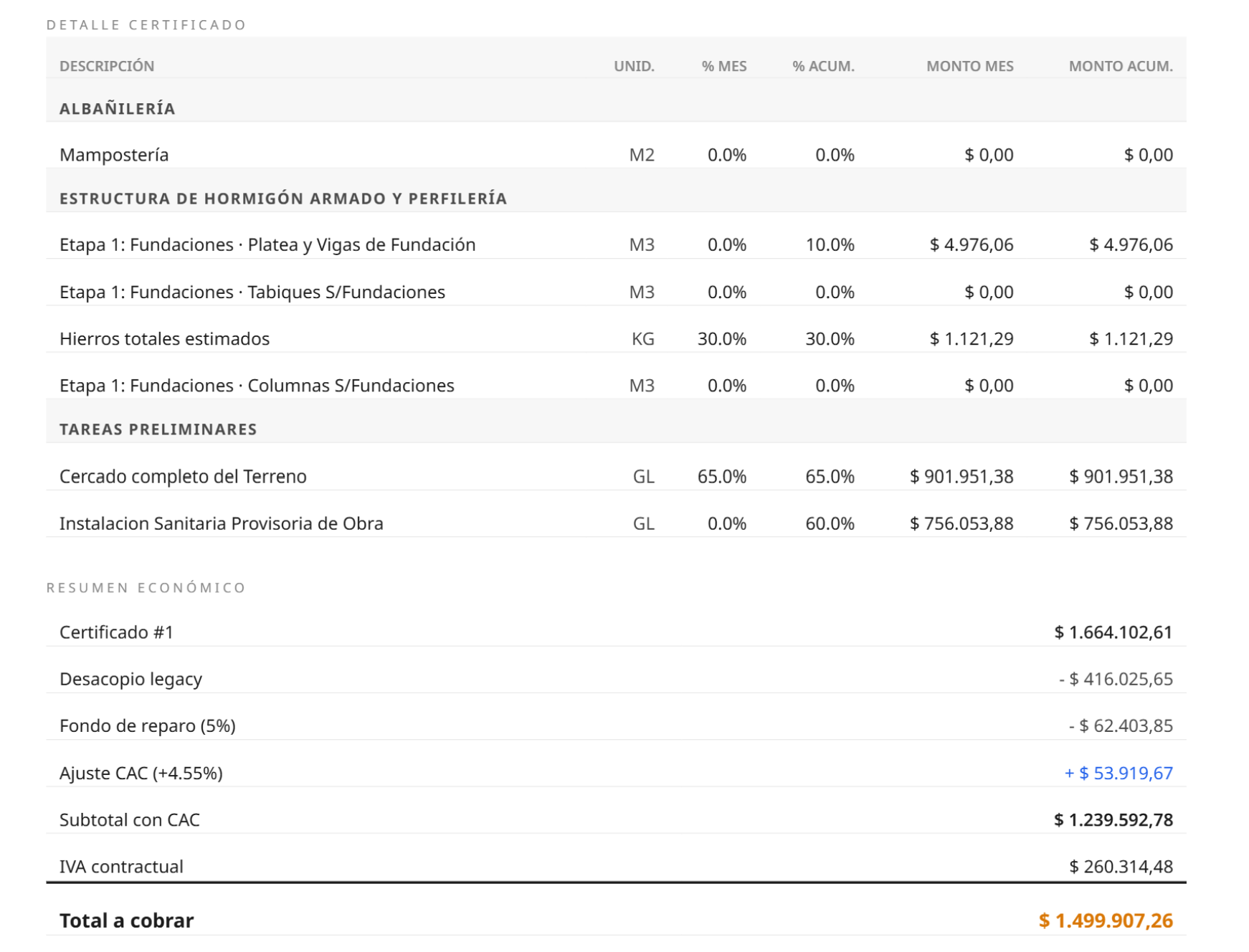Click the MONTO ACUM. column header

(x=1121, y=66)
